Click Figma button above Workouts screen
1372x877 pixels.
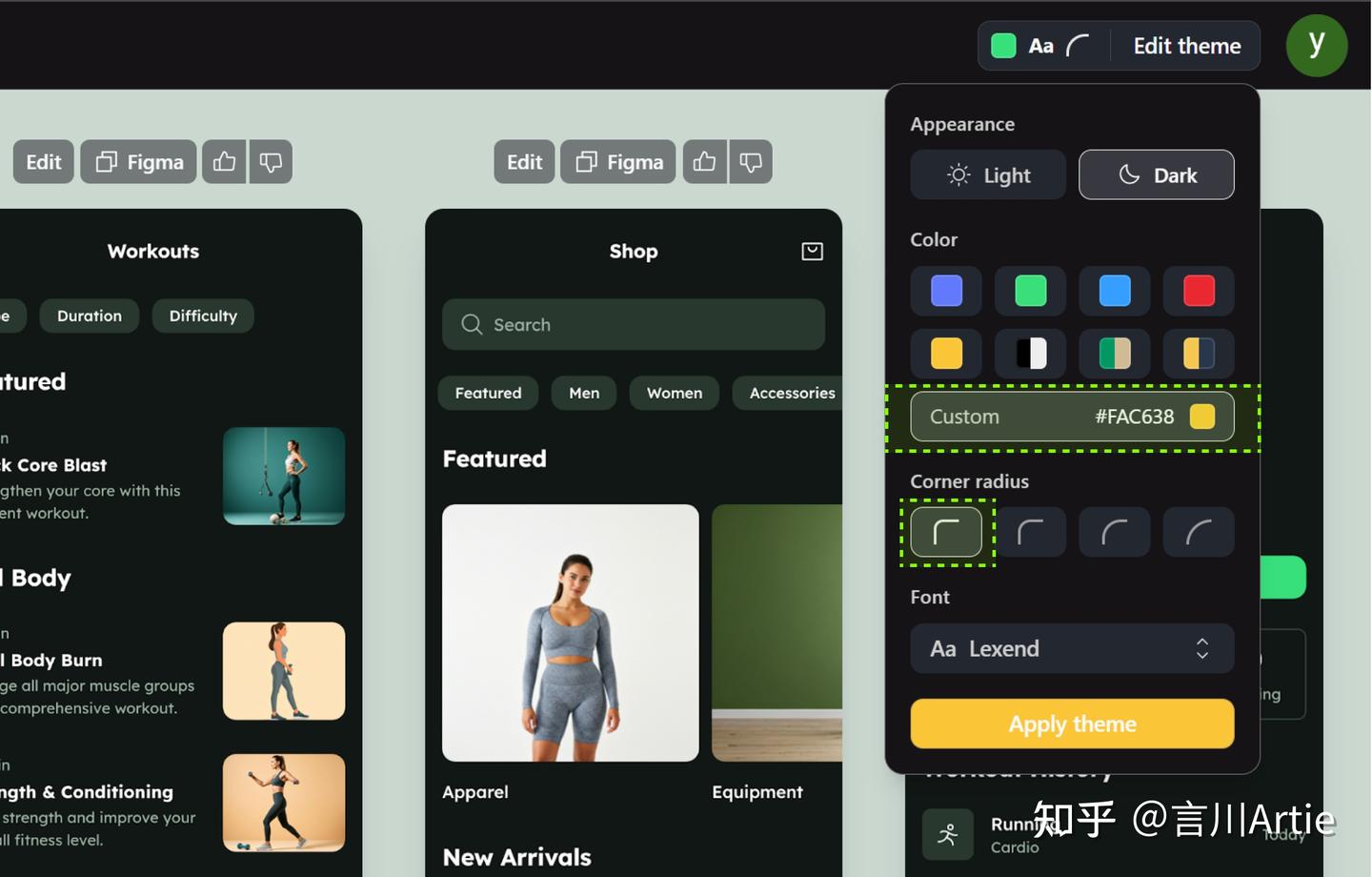138,162
